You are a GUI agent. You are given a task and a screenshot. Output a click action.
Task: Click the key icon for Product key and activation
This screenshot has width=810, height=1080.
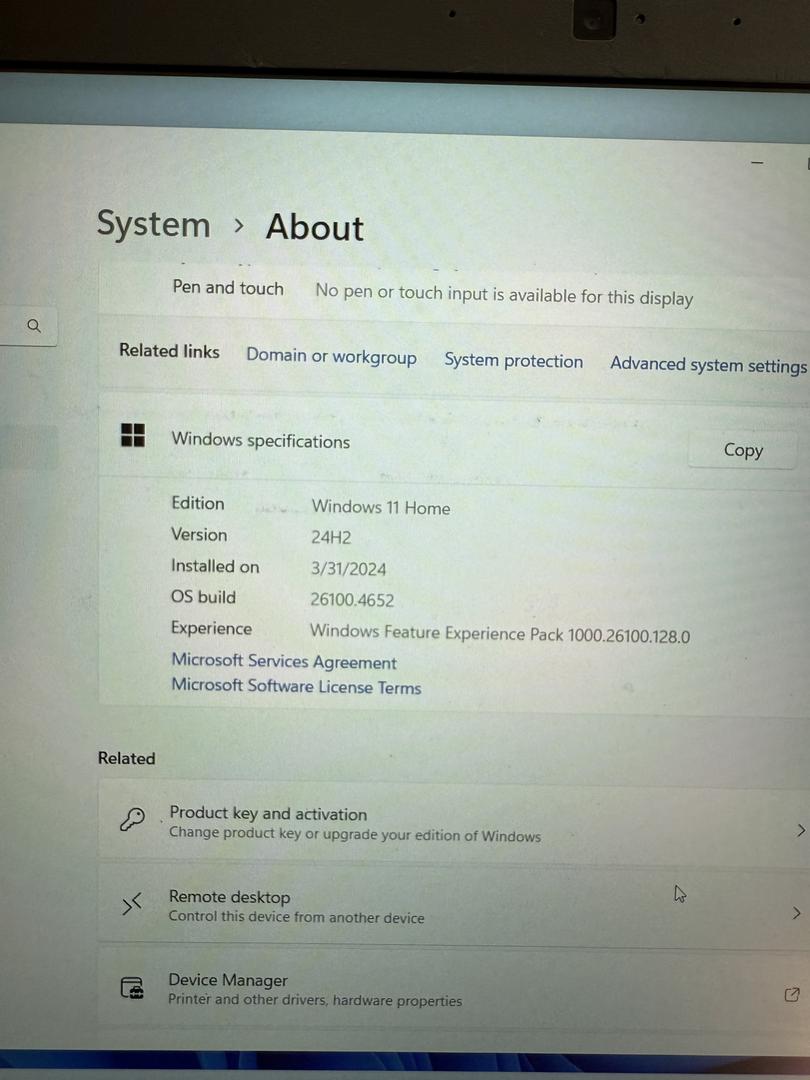[132, 820]
